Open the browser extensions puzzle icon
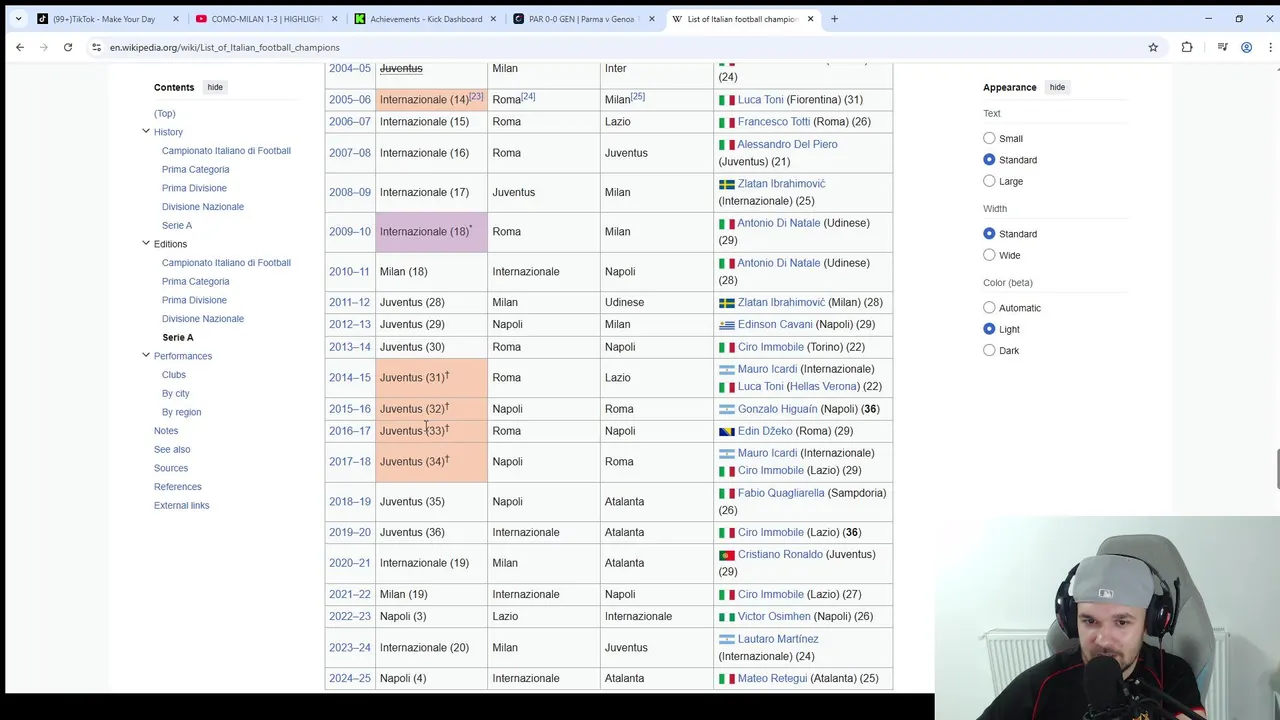Image resolution: width=1280 pixels, height=720 pixels. point(1187,47)
